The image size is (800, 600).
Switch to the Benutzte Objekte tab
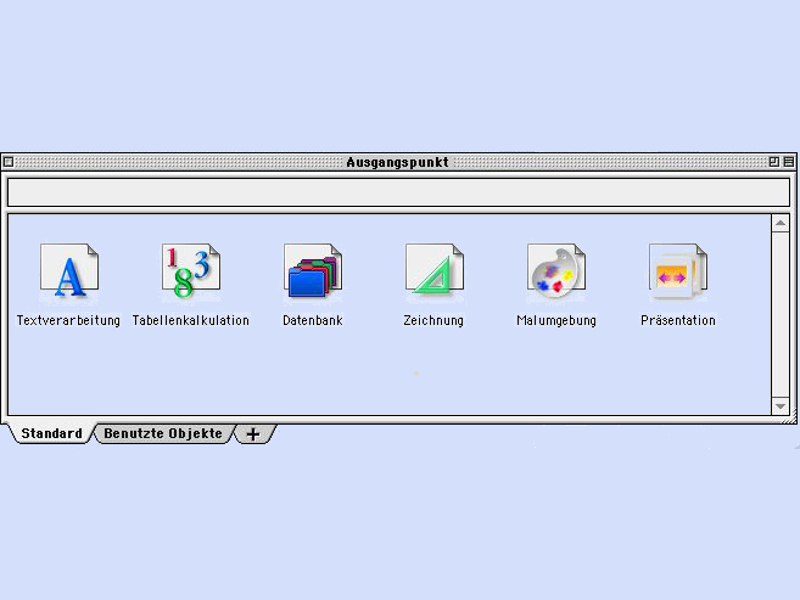(x=163, y=434)
